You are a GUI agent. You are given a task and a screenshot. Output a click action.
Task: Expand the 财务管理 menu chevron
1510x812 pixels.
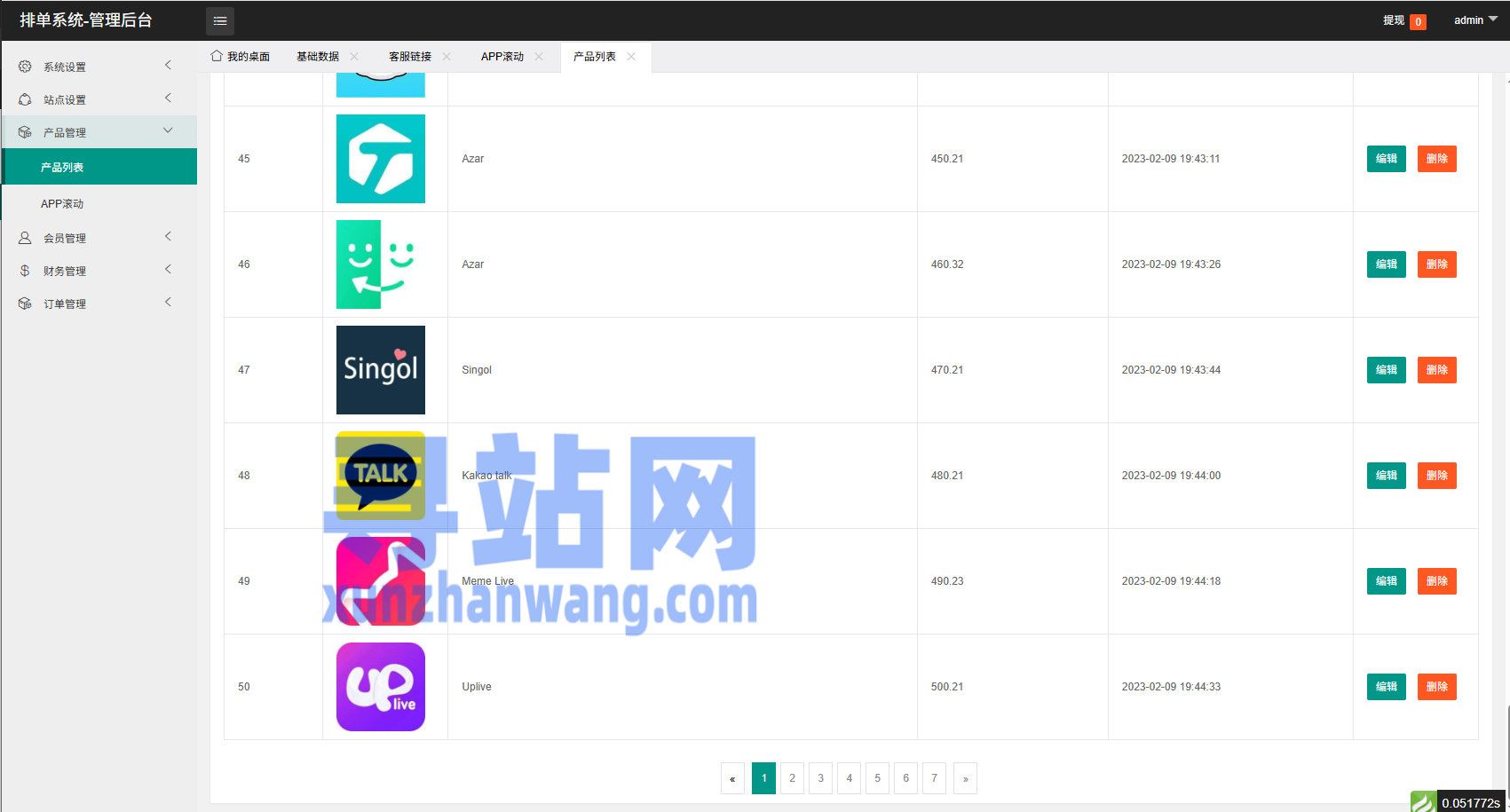[168, 270]
